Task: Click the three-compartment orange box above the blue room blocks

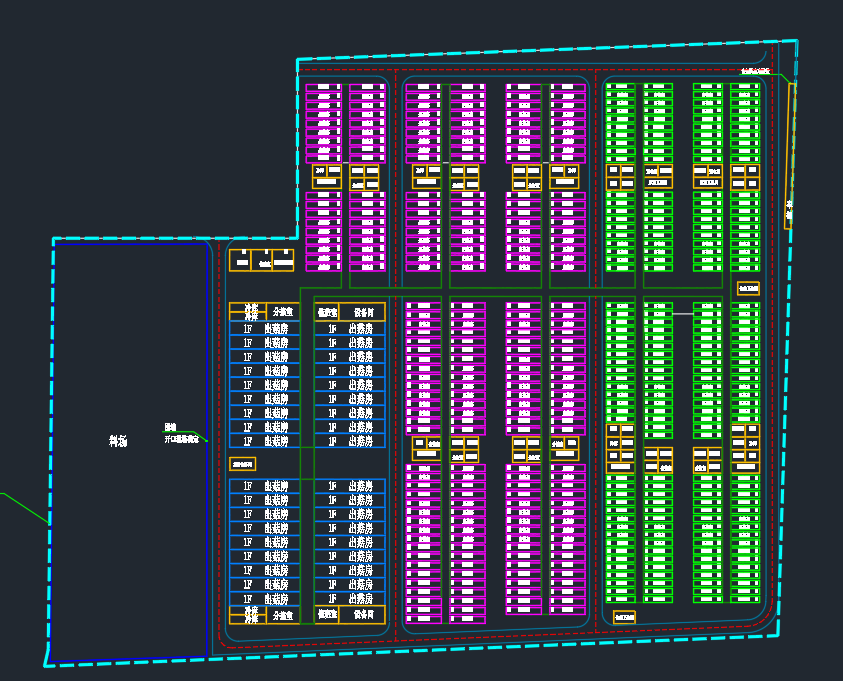Action: [x=262, y=260]
